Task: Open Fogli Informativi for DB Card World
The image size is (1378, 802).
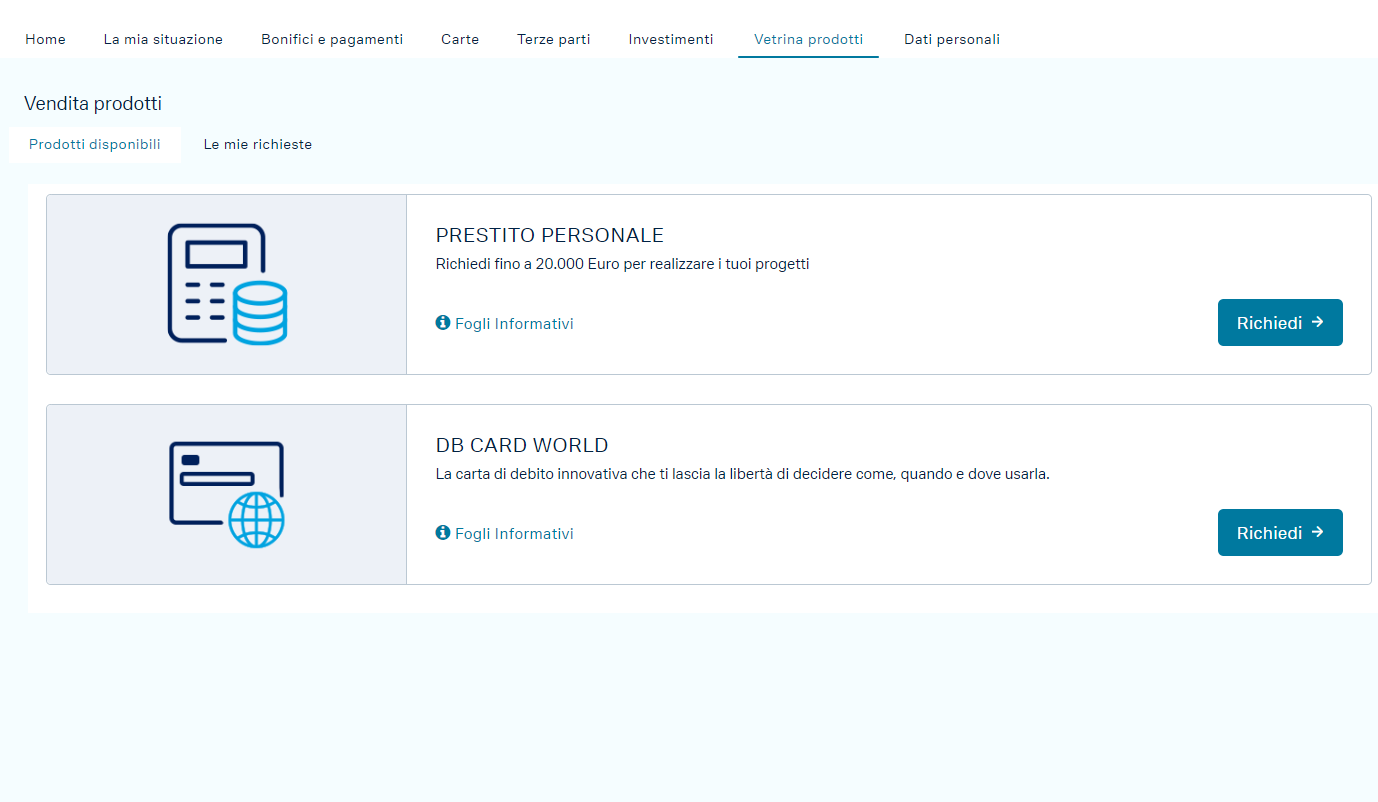Action: (x=514, y=534)
